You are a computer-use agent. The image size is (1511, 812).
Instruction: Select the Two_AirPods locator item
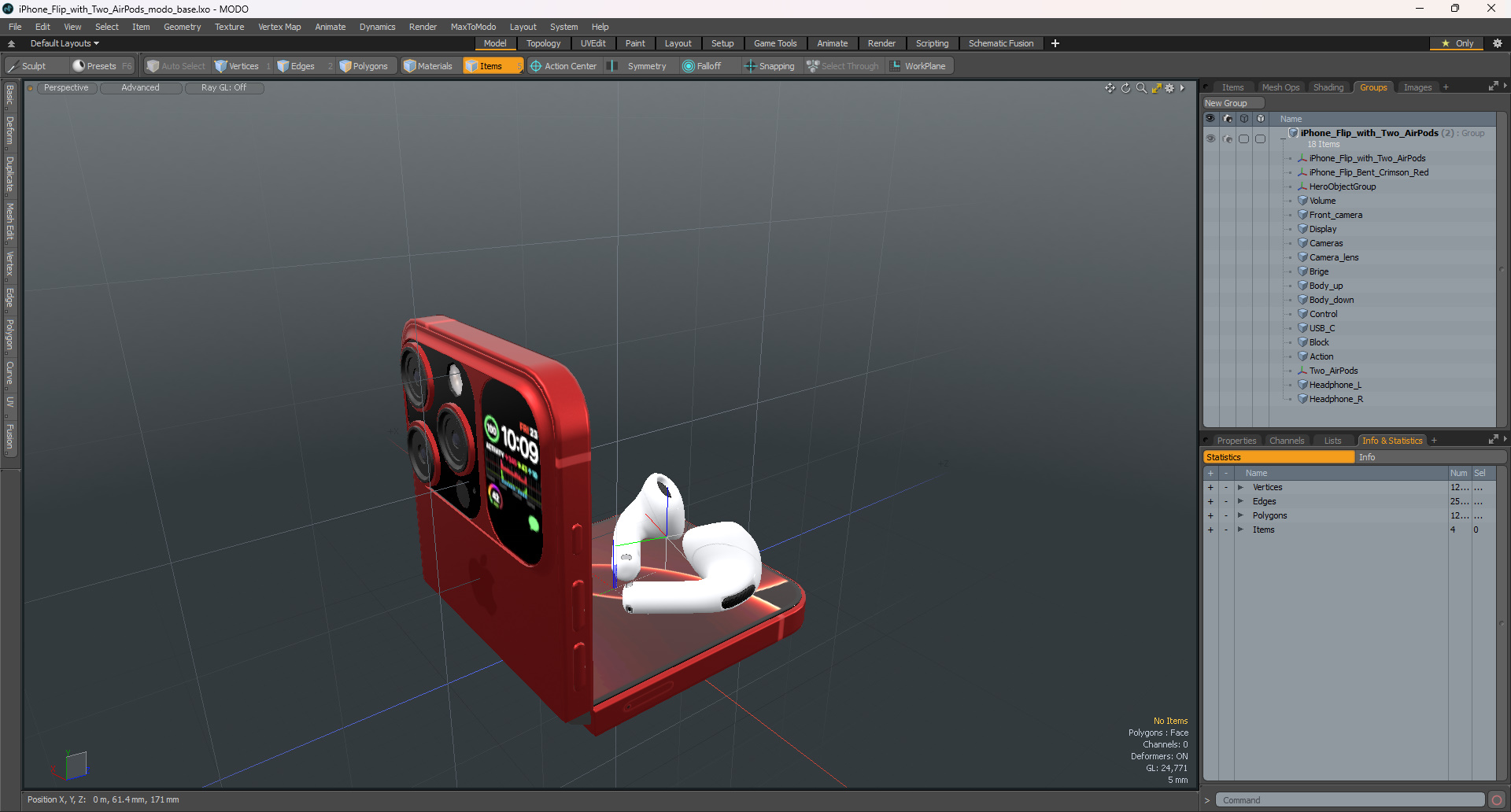click(x=1333, y=371)
